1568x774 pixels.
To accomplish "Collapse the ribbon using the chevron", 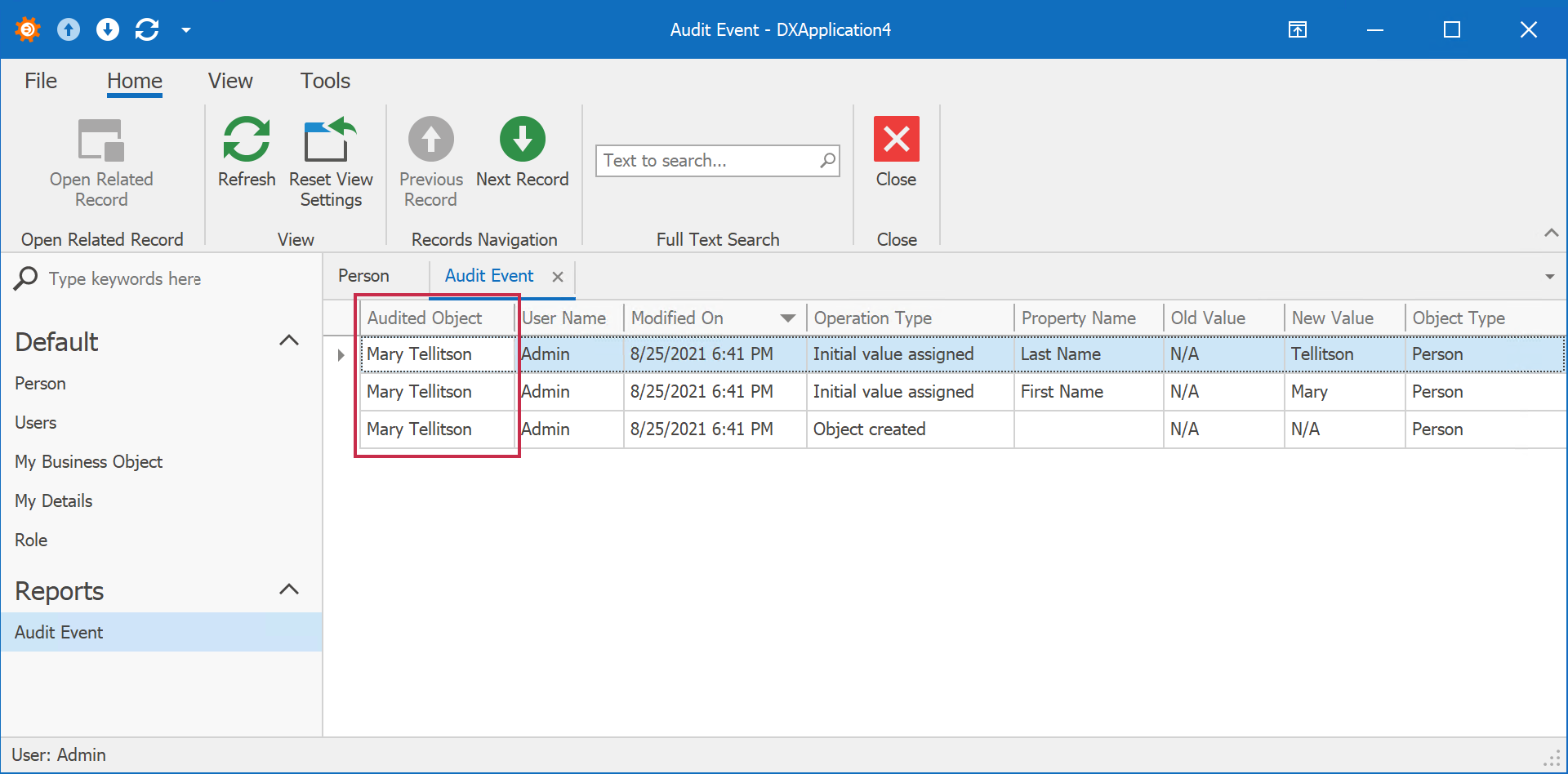I will click(x=1551, y=234).
